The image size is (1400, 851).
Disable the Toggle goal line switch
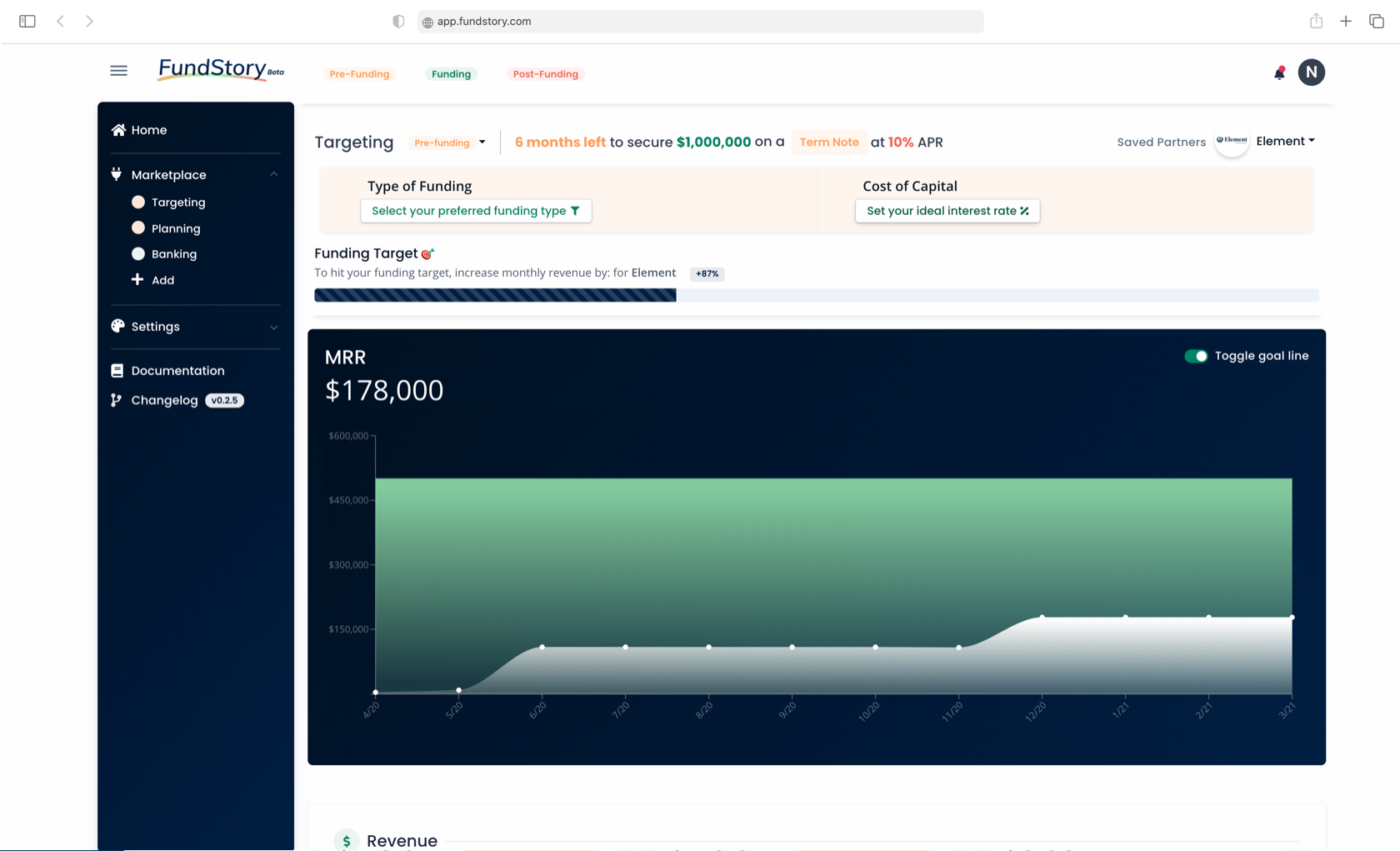click(x=1196, y=356)
